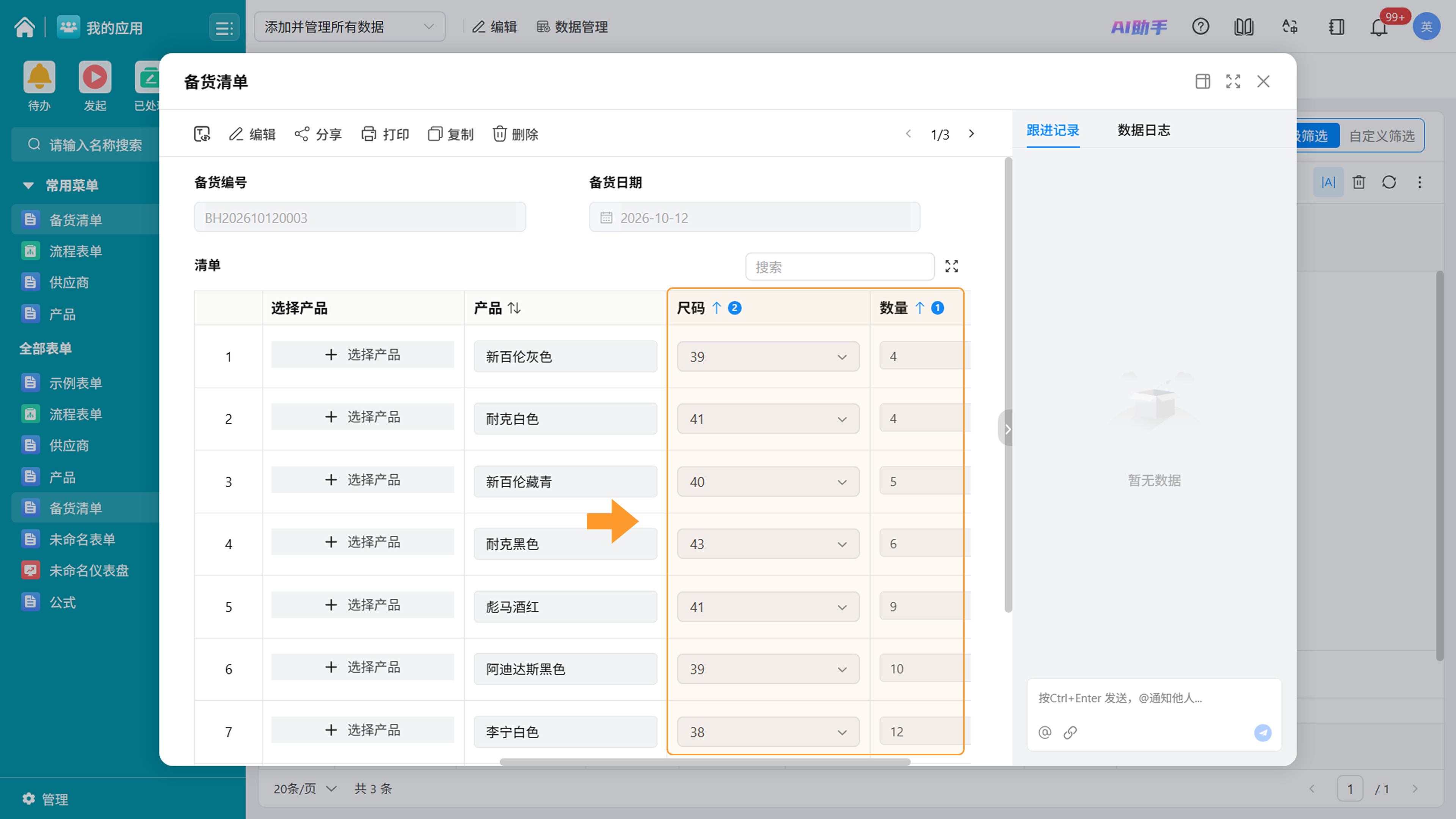Open 未命名仪表盘 in the sidebar

(x=89, y=571)
